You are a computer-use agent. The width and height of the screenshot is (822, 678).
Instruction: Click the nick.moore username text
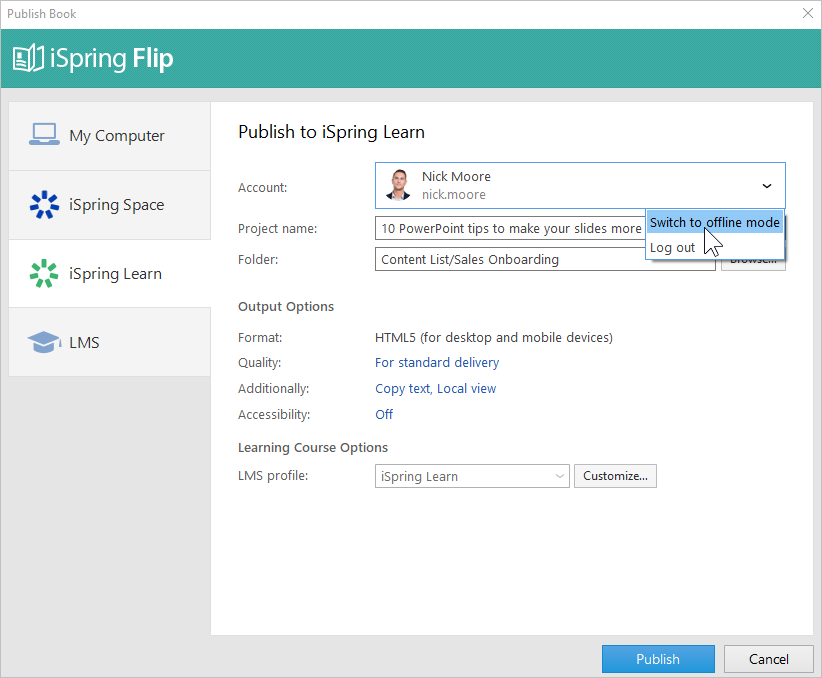click(453, 195)
